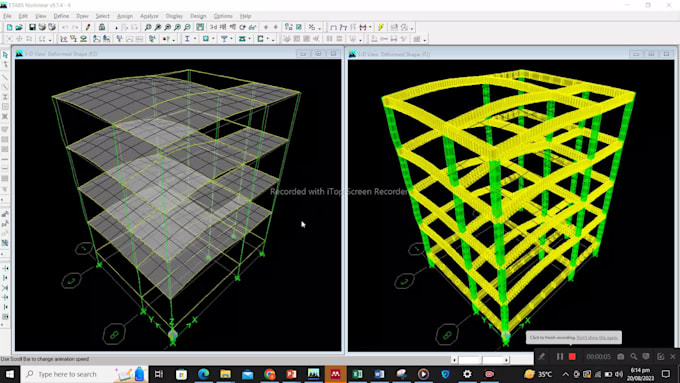This screenshot has width=680, height=383.
Task: Click the Rotate 3D View icon
Action: (x=242, y=27)
